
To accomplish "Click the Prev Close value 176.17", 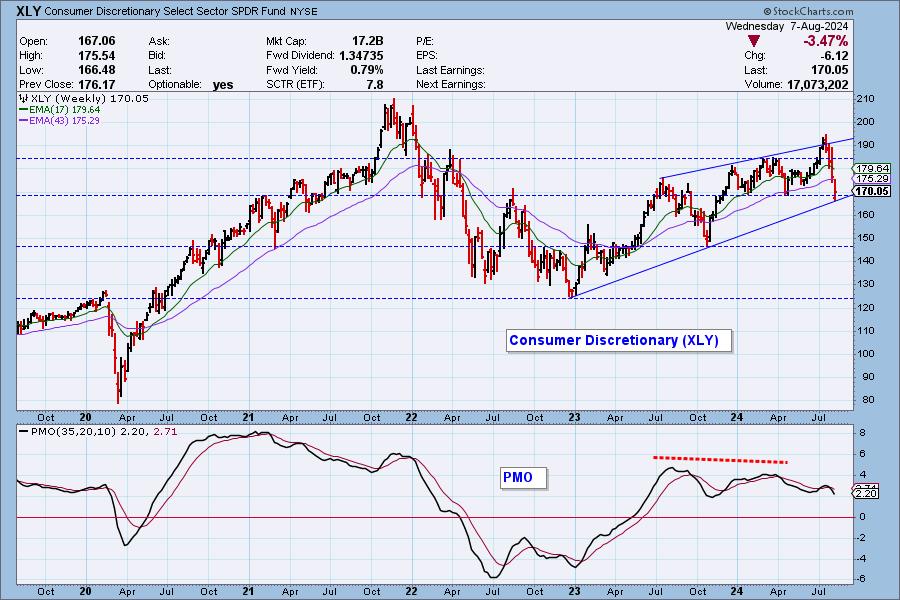I will tap(96, 84).
